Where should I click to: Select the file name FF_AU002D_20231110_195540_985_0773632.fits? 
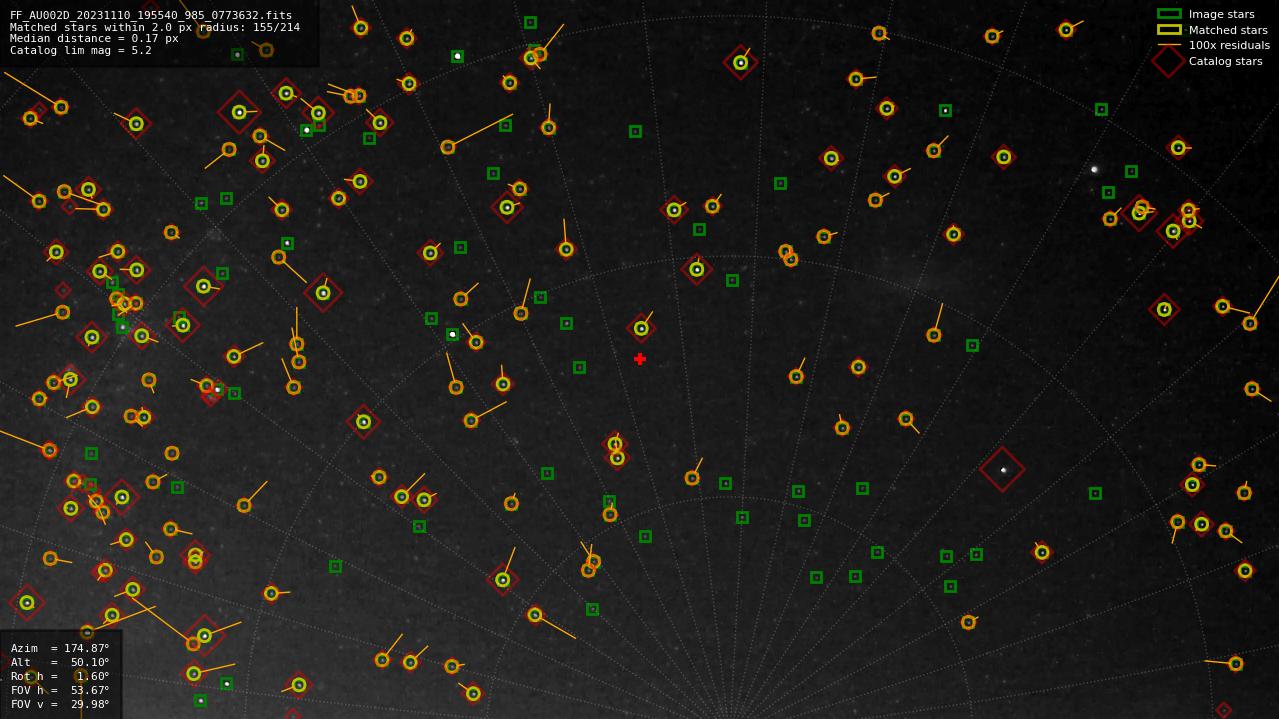point(151,15)
